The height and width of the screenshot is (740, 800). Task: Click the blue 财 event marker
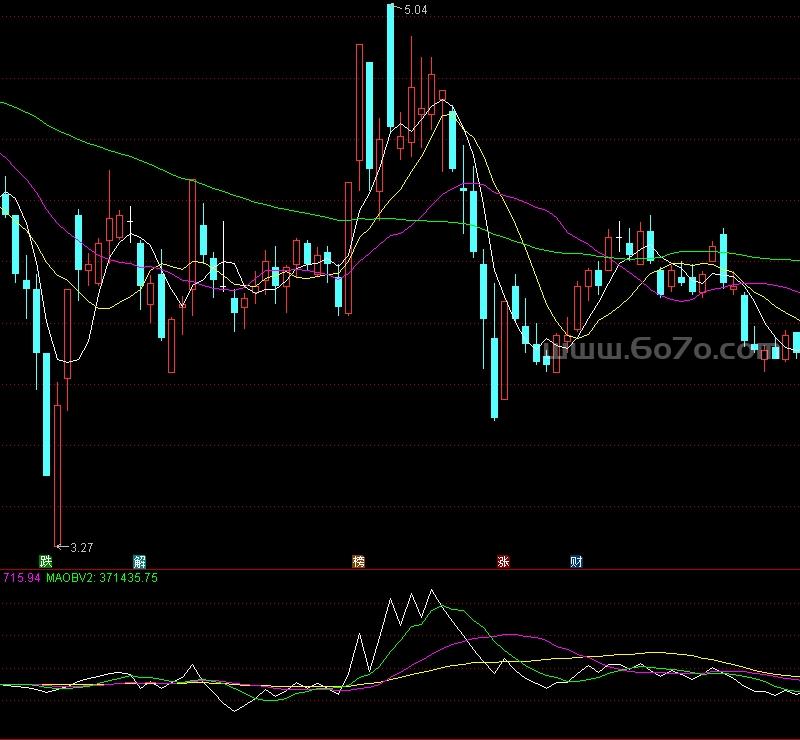576,561
